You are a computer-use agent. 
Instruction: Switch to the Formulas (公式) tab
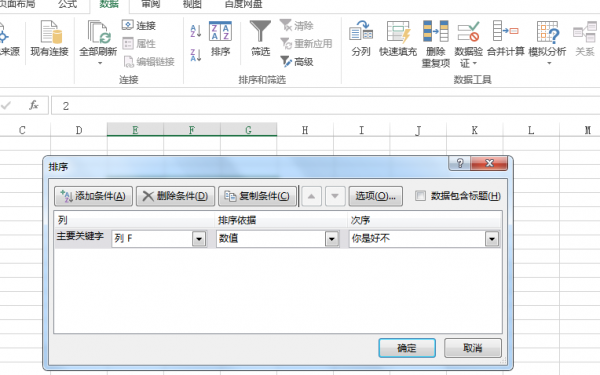[68, 5]
